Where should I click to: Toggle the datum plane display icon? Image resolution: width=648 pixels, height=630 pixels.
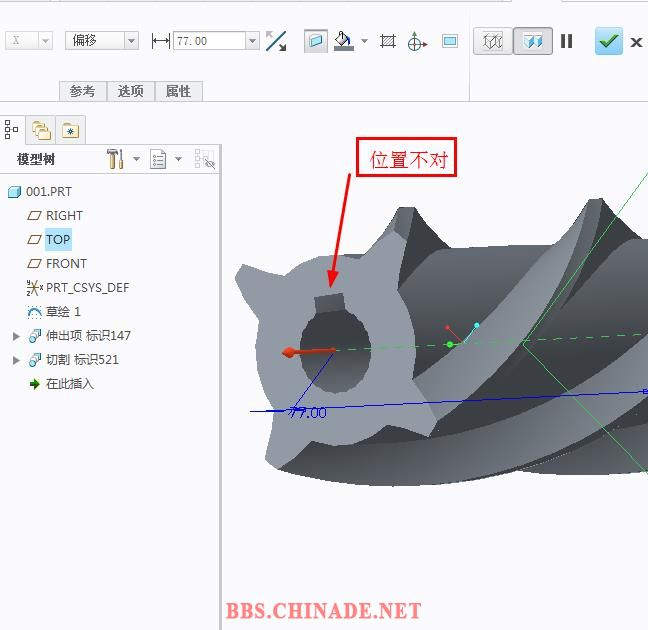point(316,41)
